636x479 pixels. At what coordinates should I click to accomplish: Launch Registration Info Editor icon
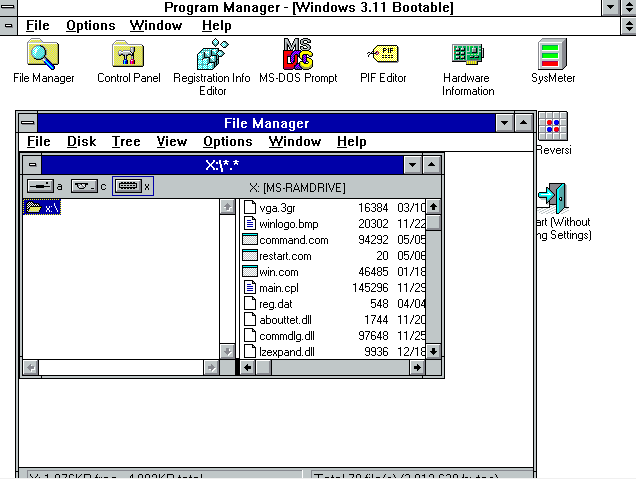pos(213,54)
